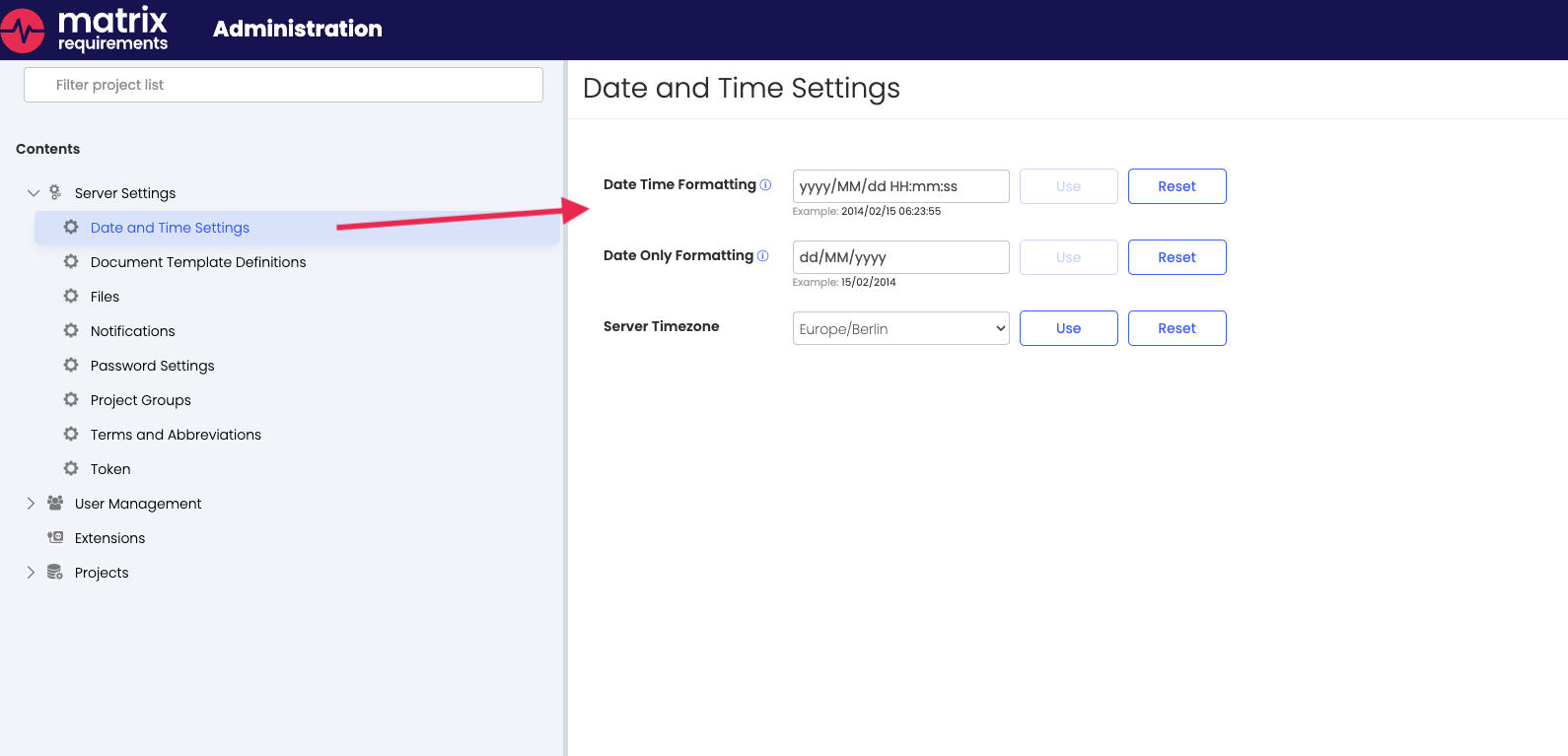Click gear icon next to Project Groups
Image resolution: width=1568 pixels, height=756 pixels.
point(71,399)
